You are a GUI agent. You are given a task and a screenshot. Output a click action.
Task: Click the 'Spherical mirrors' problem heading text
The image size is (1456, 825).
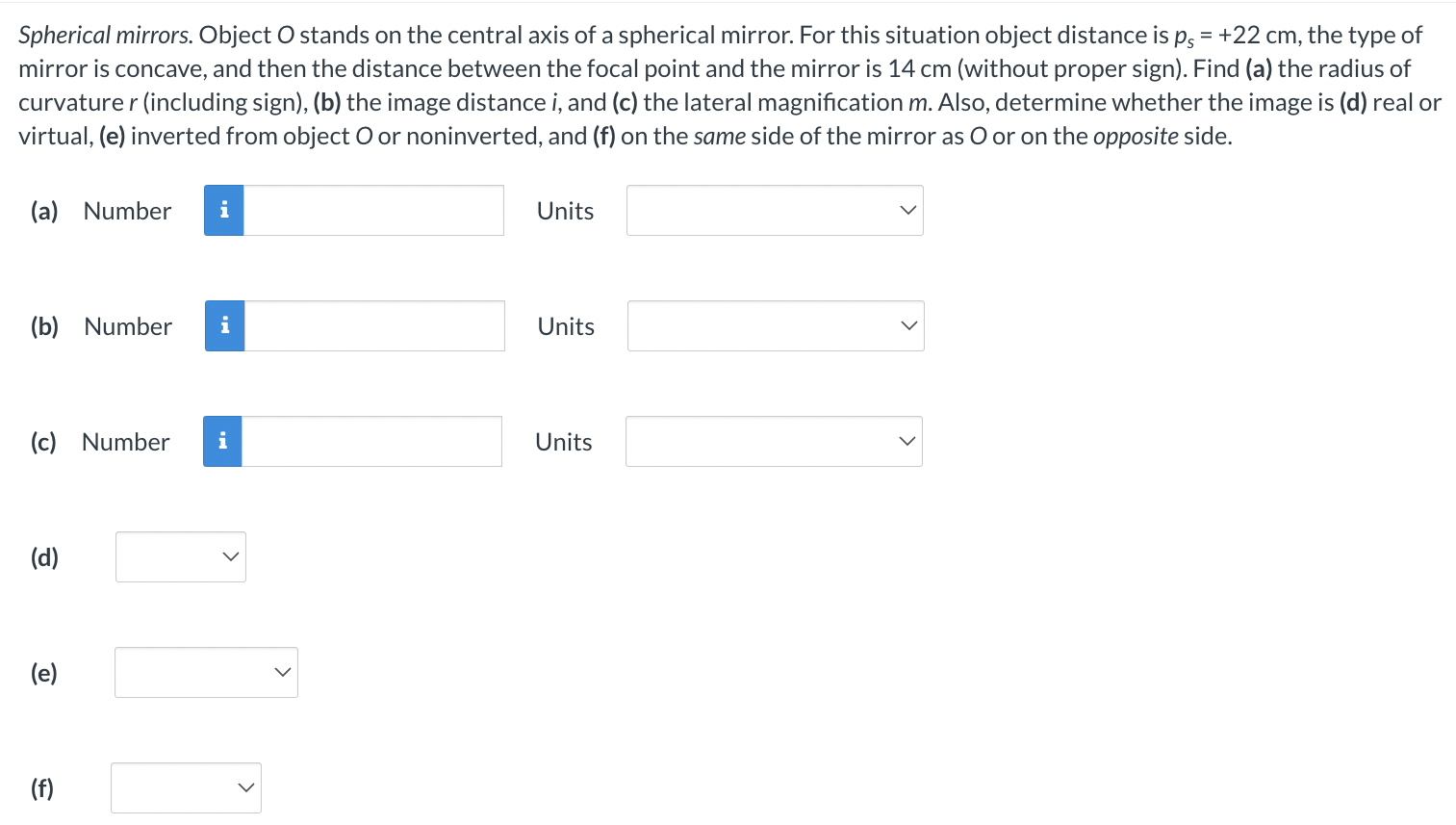coord(106,36)
